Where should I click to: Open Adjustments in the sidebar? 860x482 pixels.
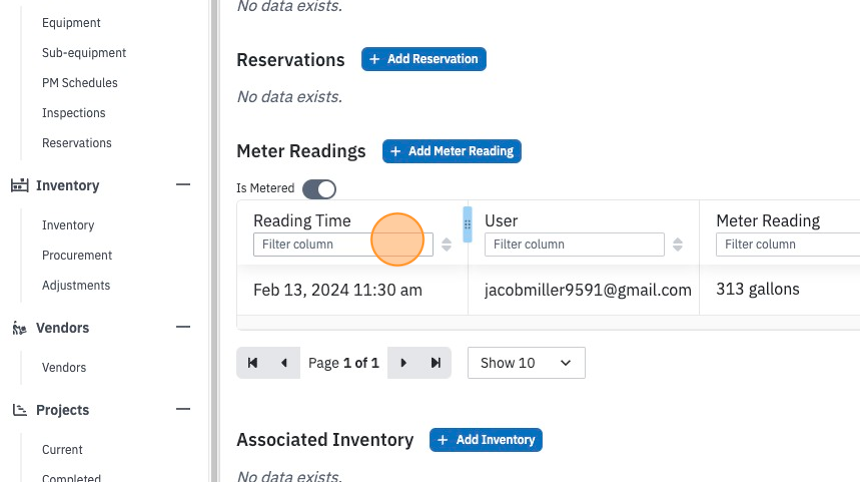(76, 286)
